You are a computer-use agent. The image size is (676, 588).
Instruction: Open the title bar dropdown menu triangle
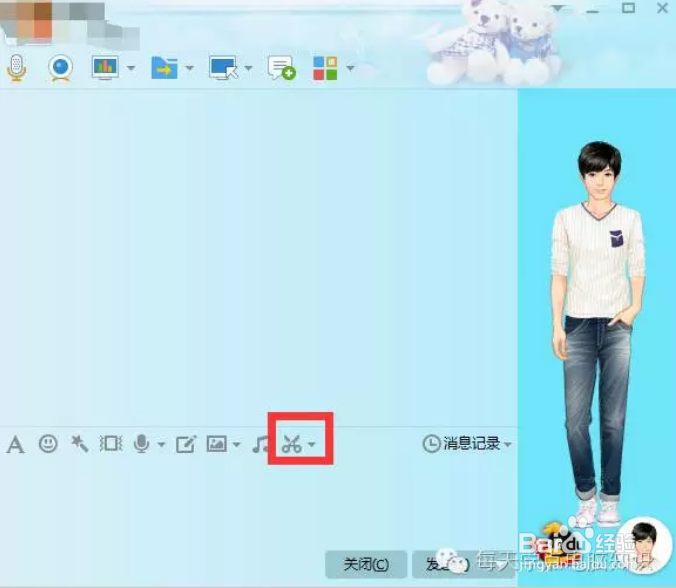tap(558, 9)
